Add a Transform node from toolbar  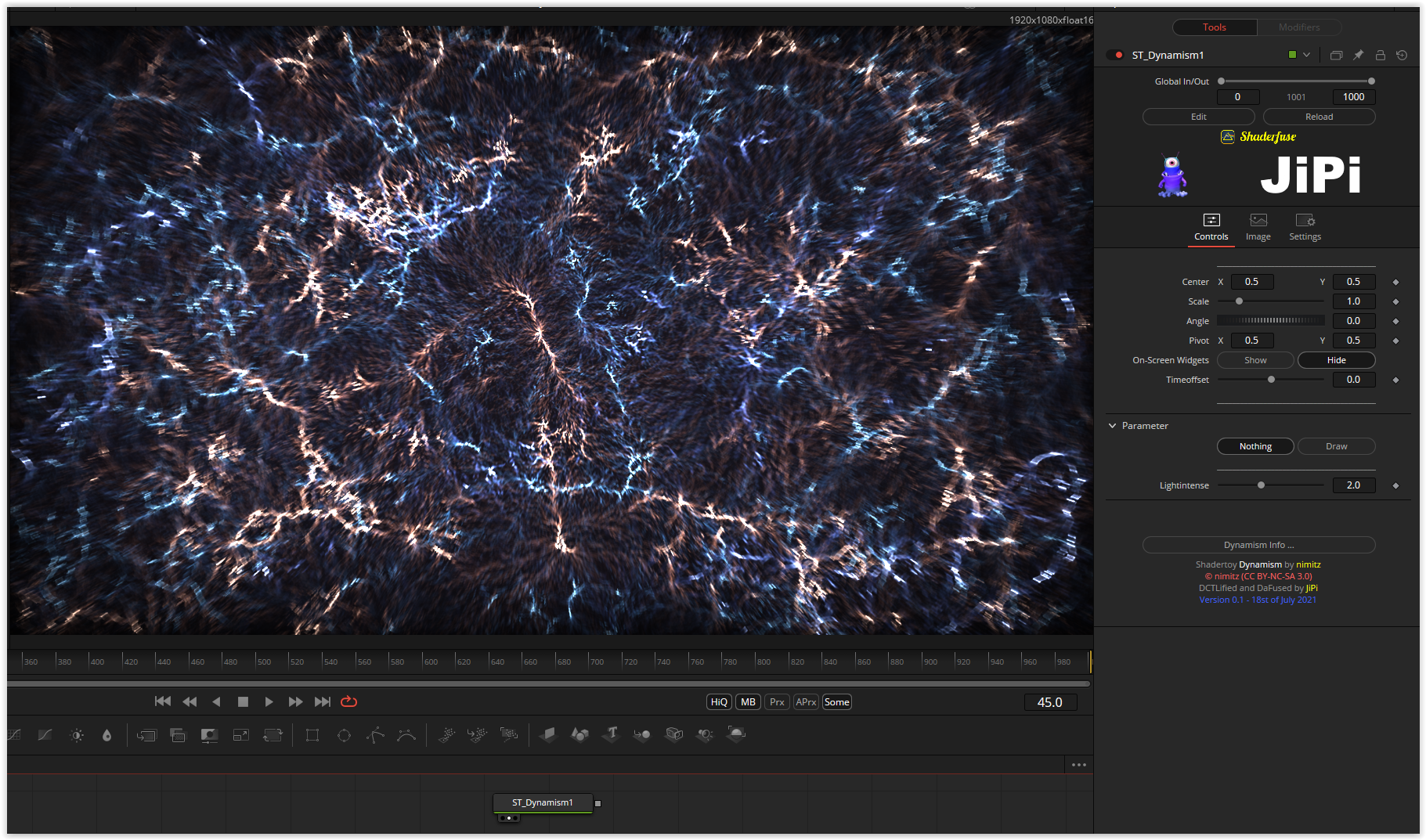(273, 735)
